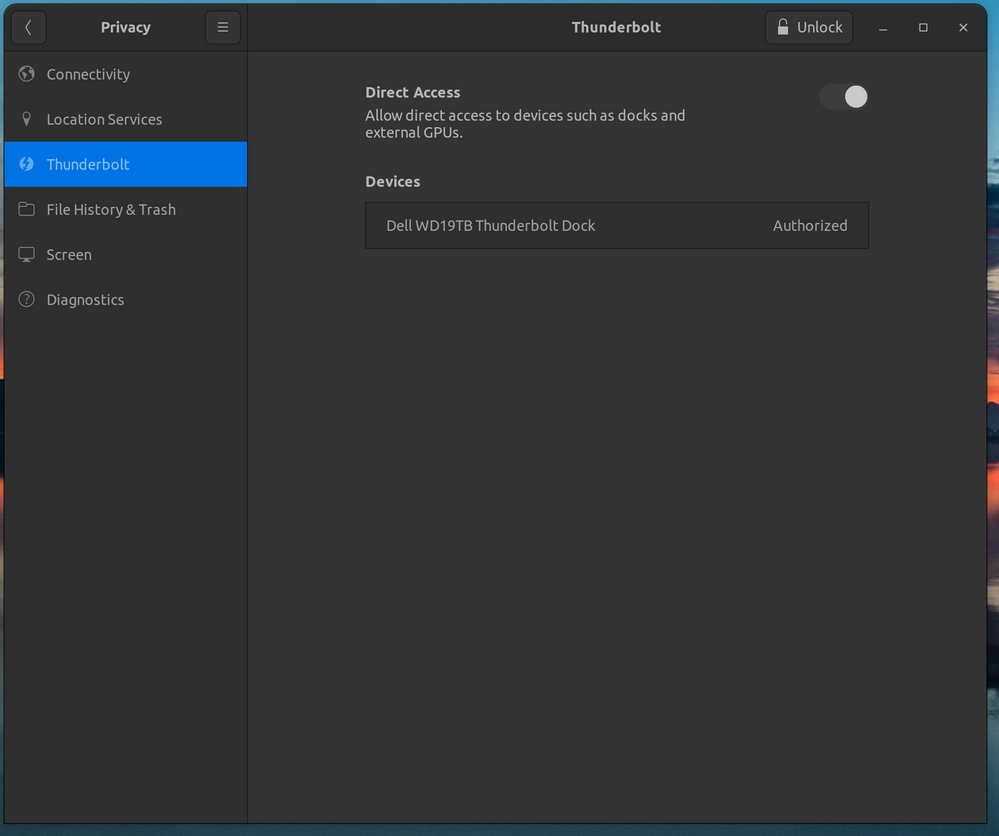999x836 pixels.
Task: Click the Direct Access slider handle
Action: coord(855,97)
